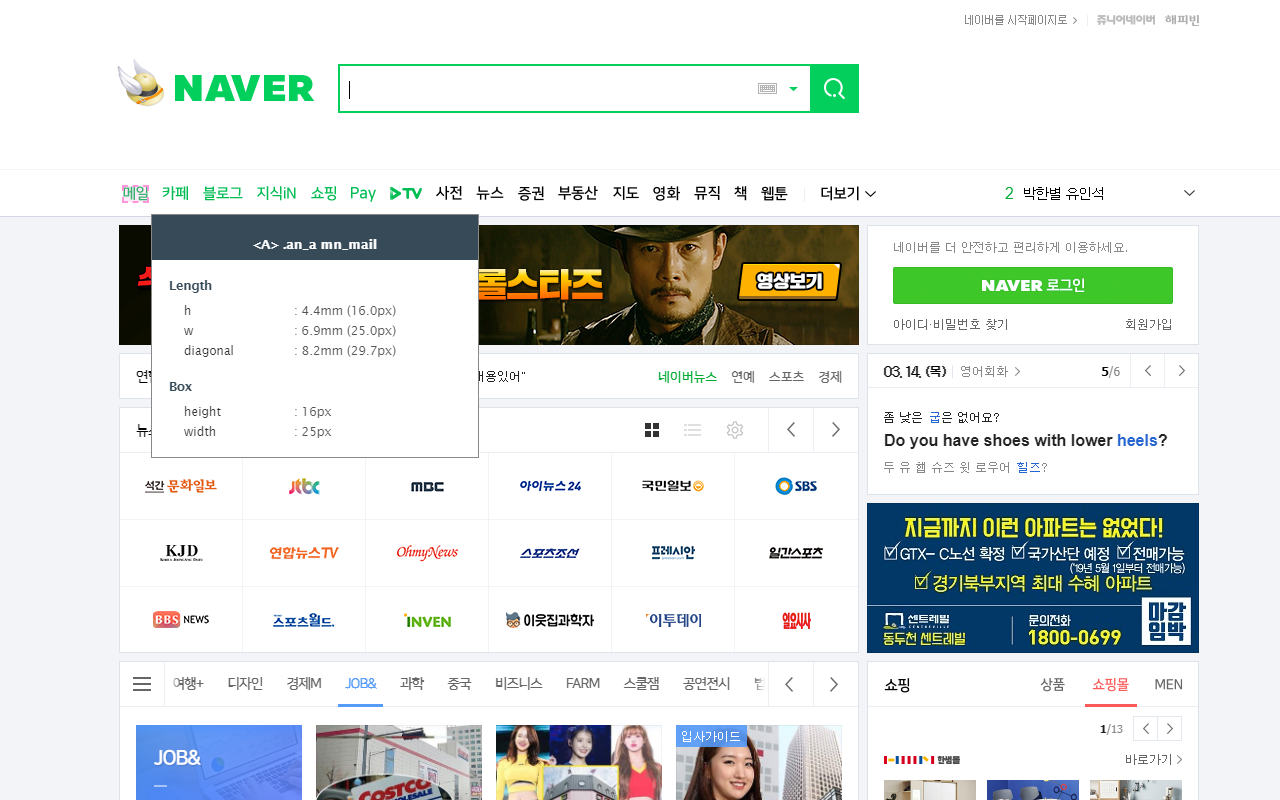Select the 상품 shopping tab
This screenshot has height=800, width=1280.
tap(1052, 685)
